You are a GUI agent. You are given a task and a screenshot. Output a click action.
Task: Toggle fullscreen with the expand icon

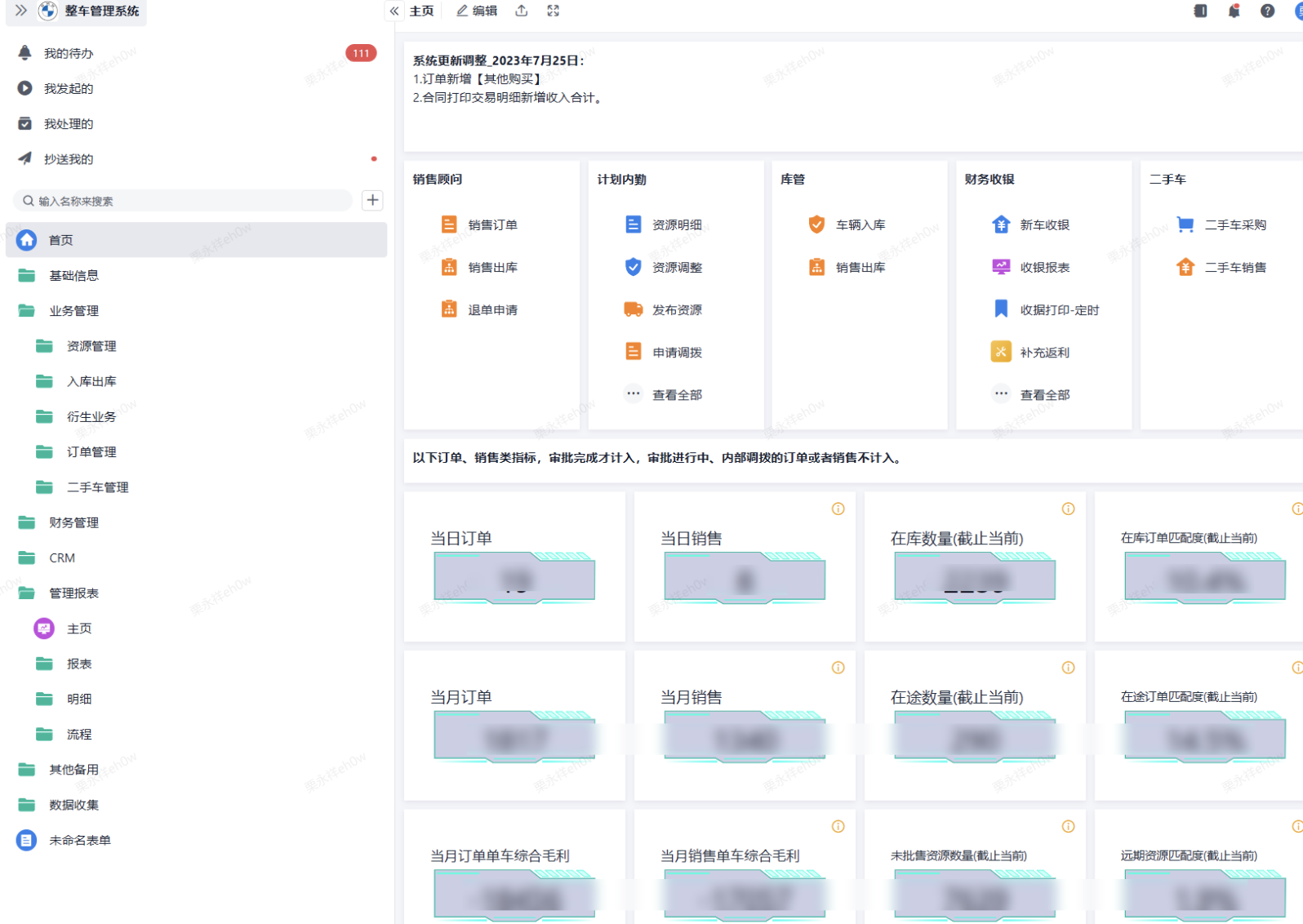point(554,11)
